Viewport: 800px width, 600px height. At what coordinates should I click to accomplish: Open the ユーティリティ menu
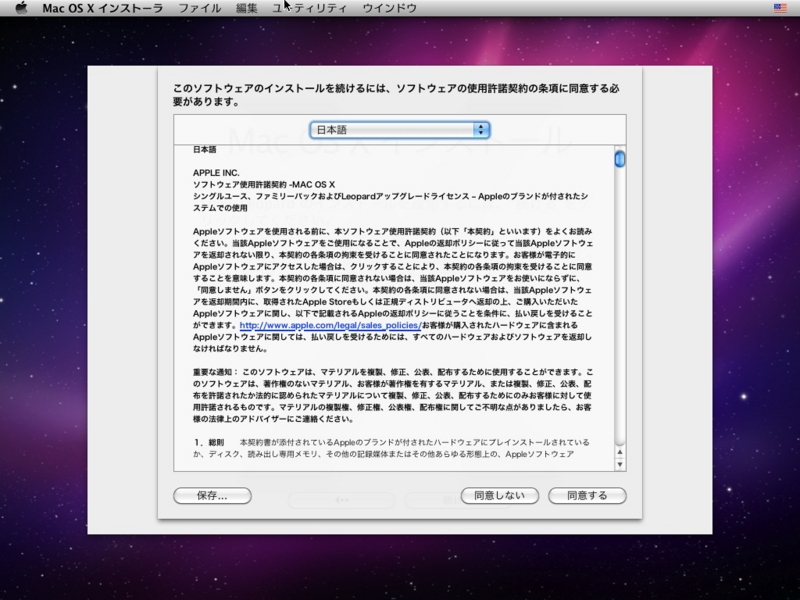pos(310,8)
